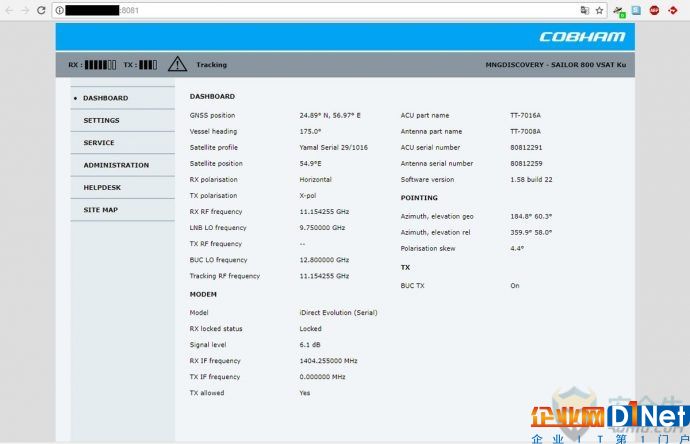Viewport: 690px width, 444px height.
Task: Click the translate page icon
Action: (584, 11)
